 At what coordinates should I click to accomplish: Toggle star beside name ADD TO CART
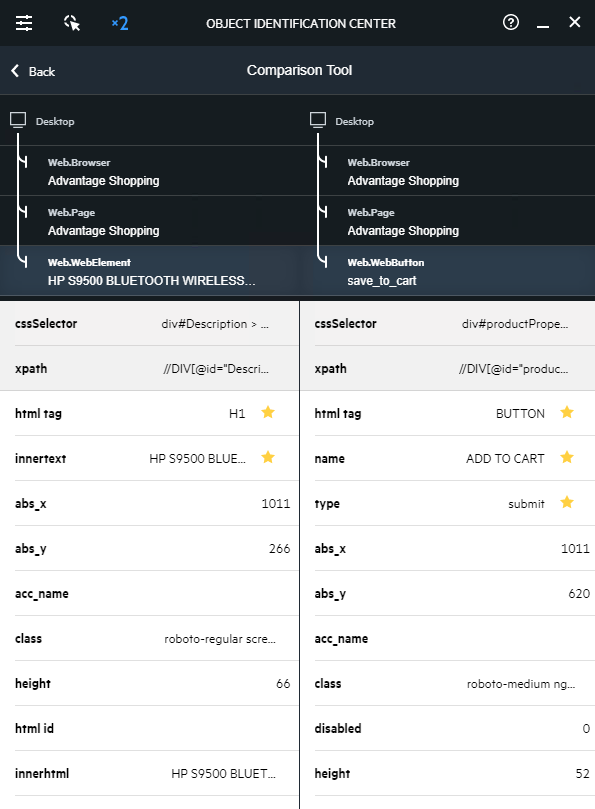[567, 457]
